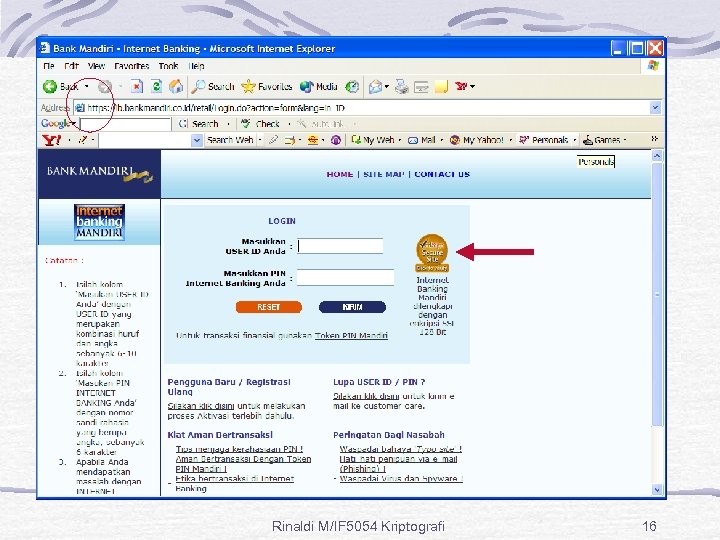Click Silakan klik disini under Pengguna Baru
This screenshot has width=720, height=540.
(201, 406)
